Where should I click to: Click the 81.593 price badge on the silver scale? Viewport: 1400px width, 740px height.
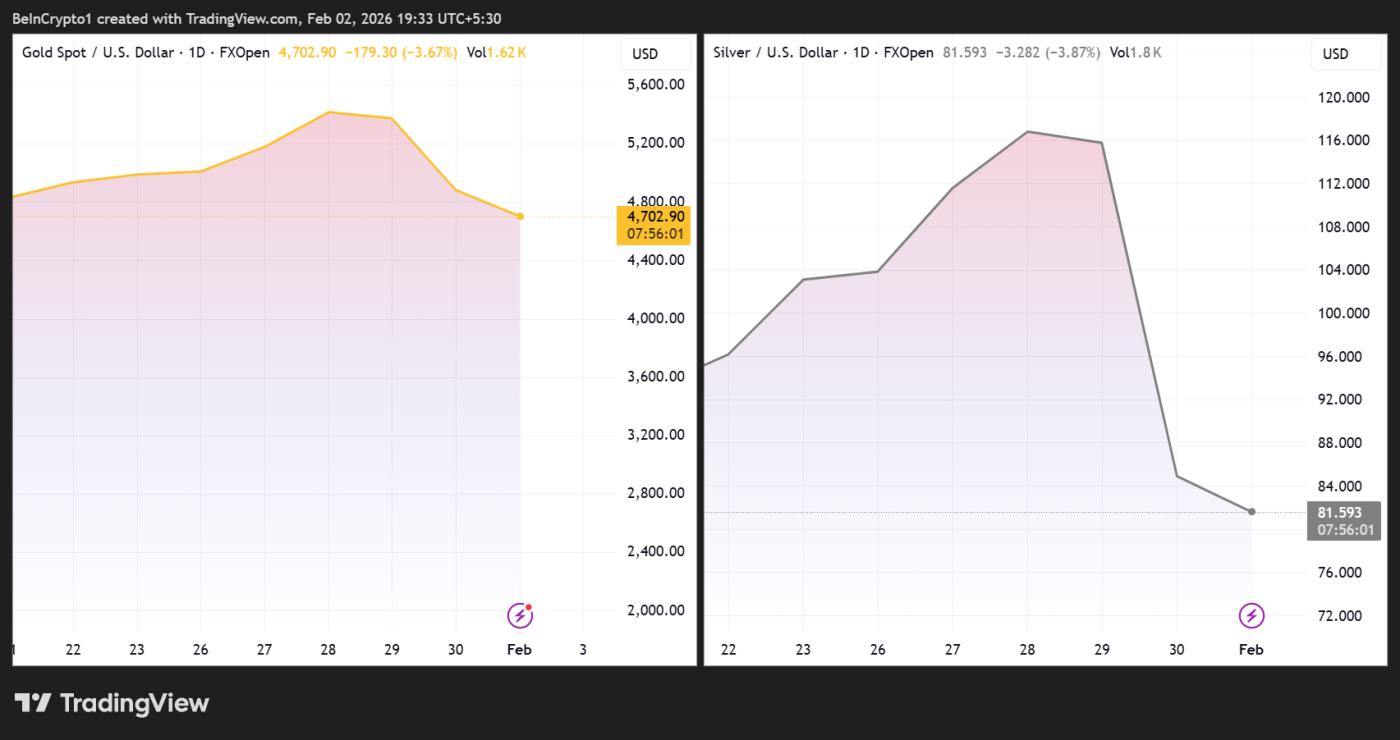[x=1344, y=519]
